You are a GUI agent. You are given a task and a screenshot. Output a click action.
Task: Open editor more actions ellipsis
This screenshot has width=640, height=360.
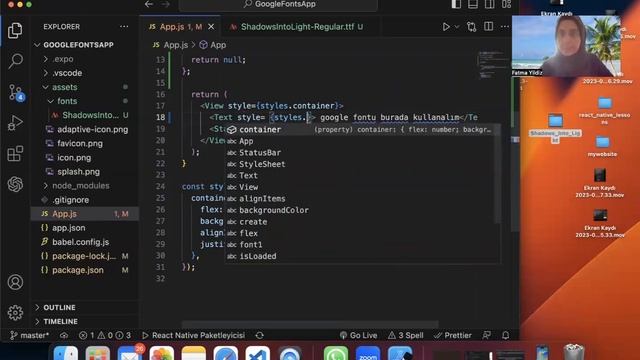(505, 27)
